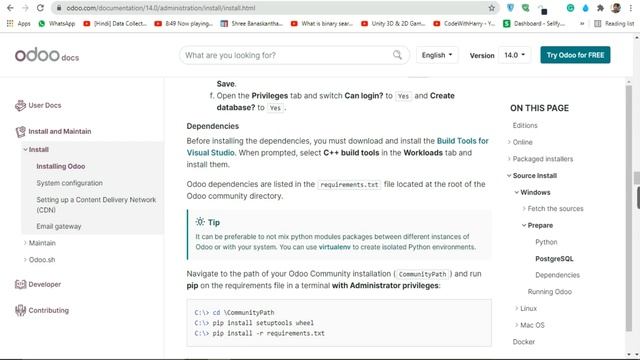
Task: Open Email gateway page
Action: click(x=59, y=226)
